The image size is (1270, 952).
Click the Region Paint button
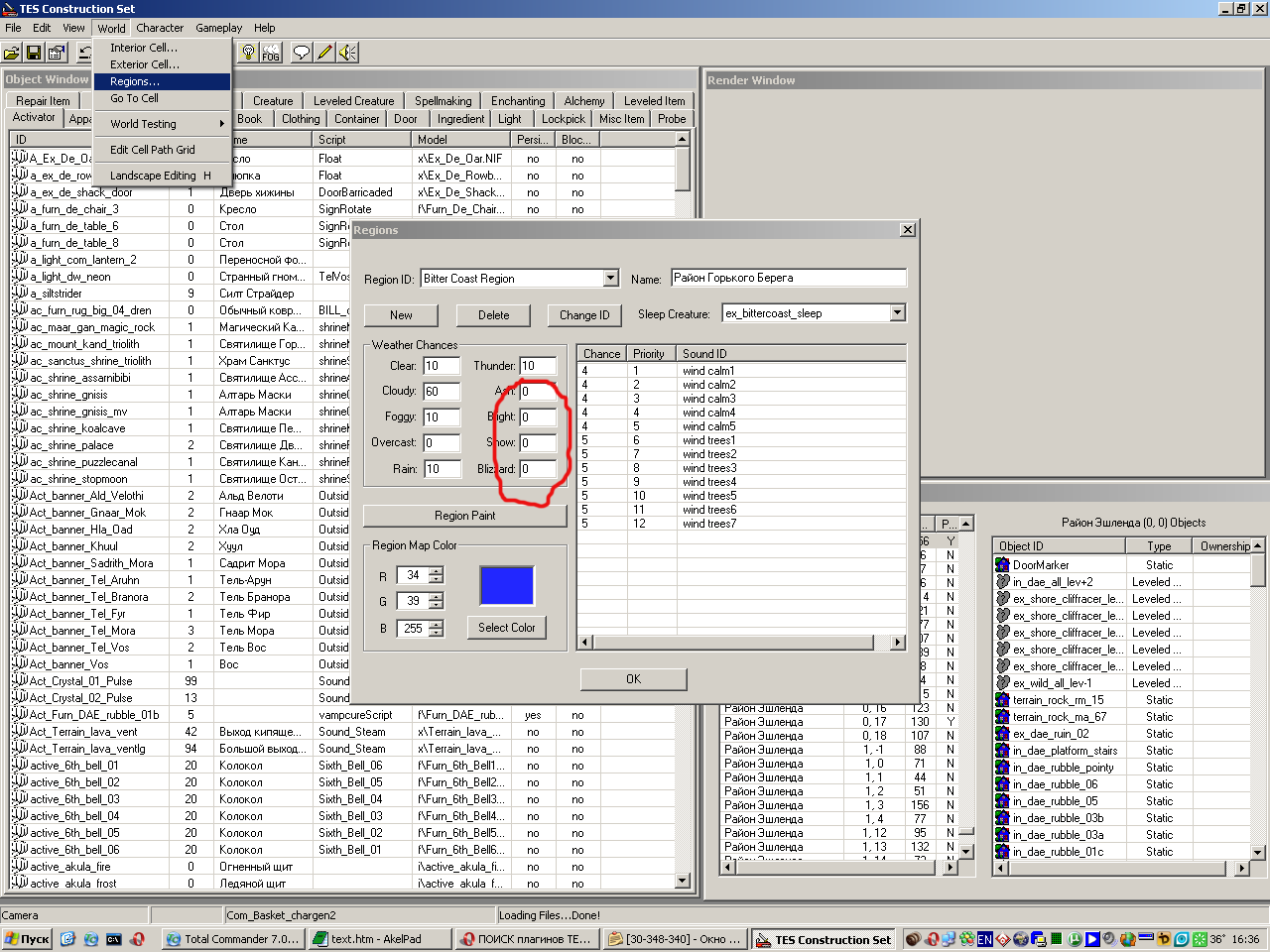click(x=465, y=516)
